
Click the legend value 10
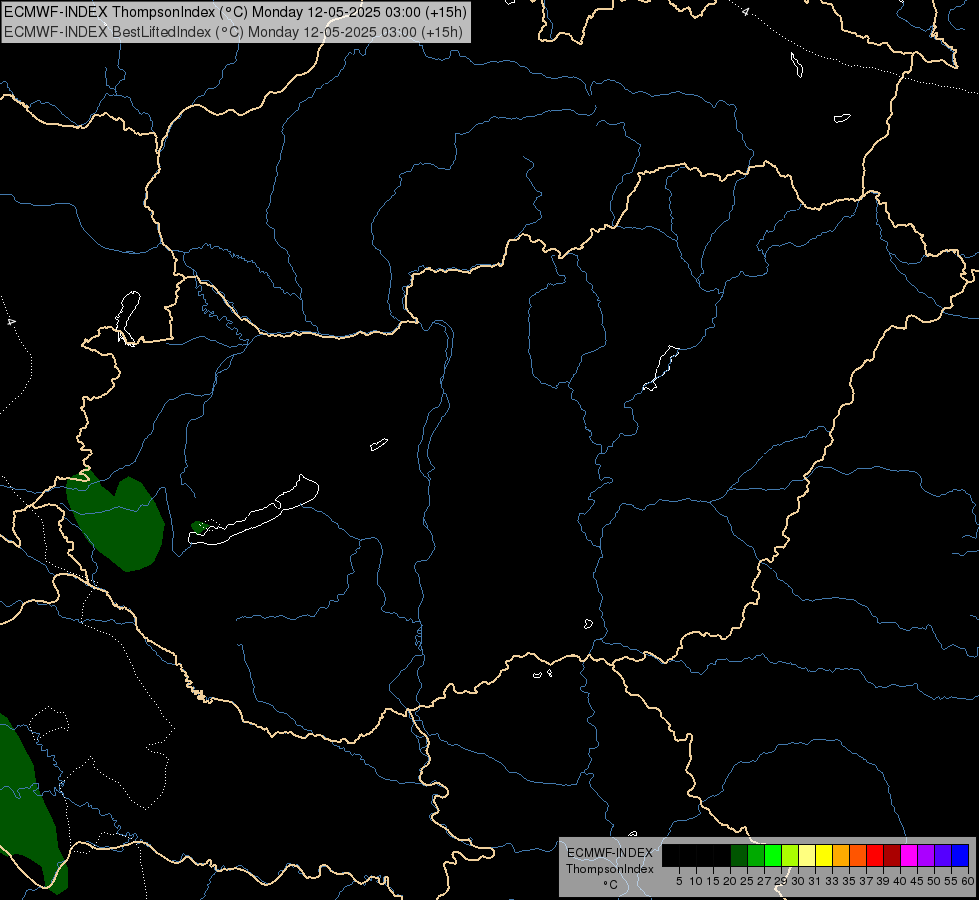click(x=696, y=881)
